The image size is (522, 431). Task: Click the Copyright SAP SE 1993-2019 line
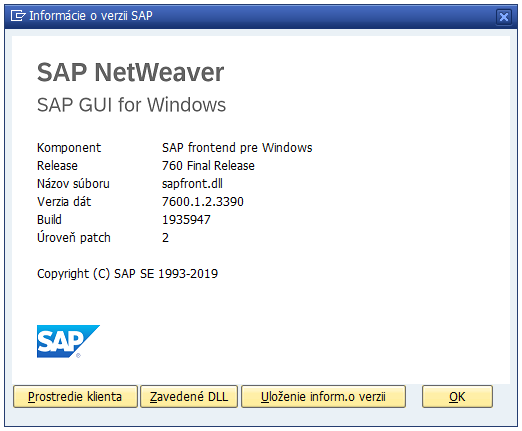click(127, 274)
